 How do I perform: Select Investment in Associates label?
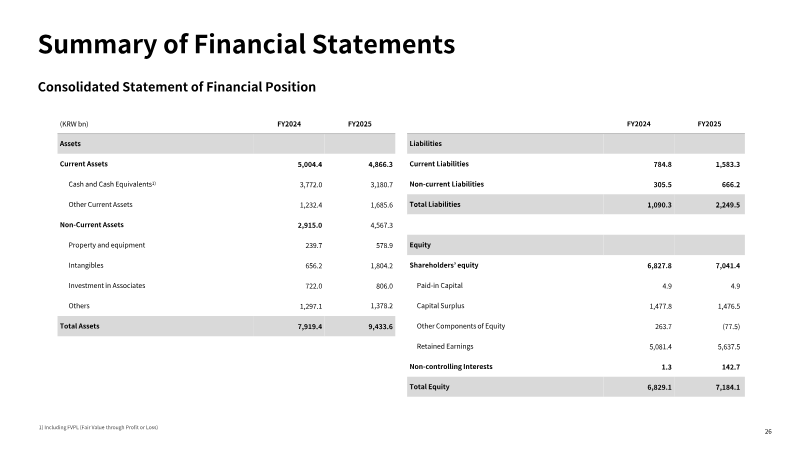coord(107,286)
